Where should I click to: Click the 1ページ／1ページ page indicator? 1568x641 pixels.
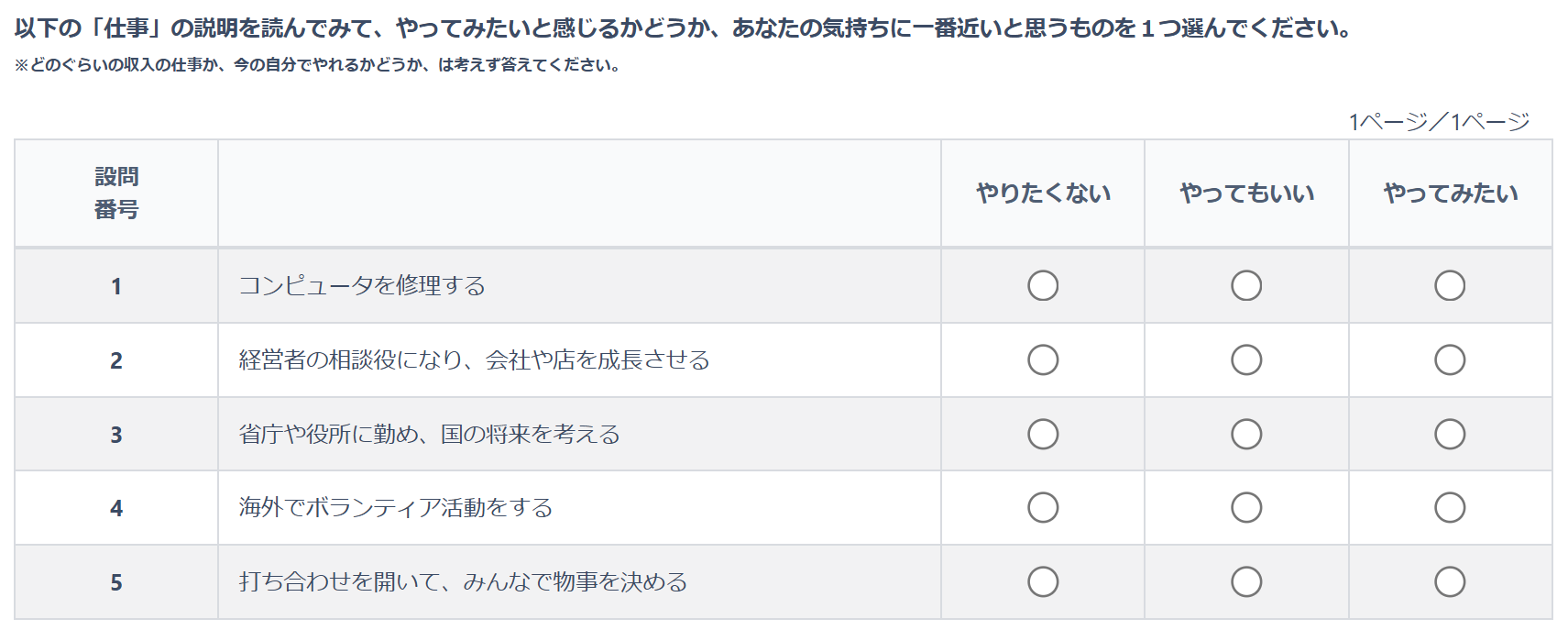pos(1439,121)
